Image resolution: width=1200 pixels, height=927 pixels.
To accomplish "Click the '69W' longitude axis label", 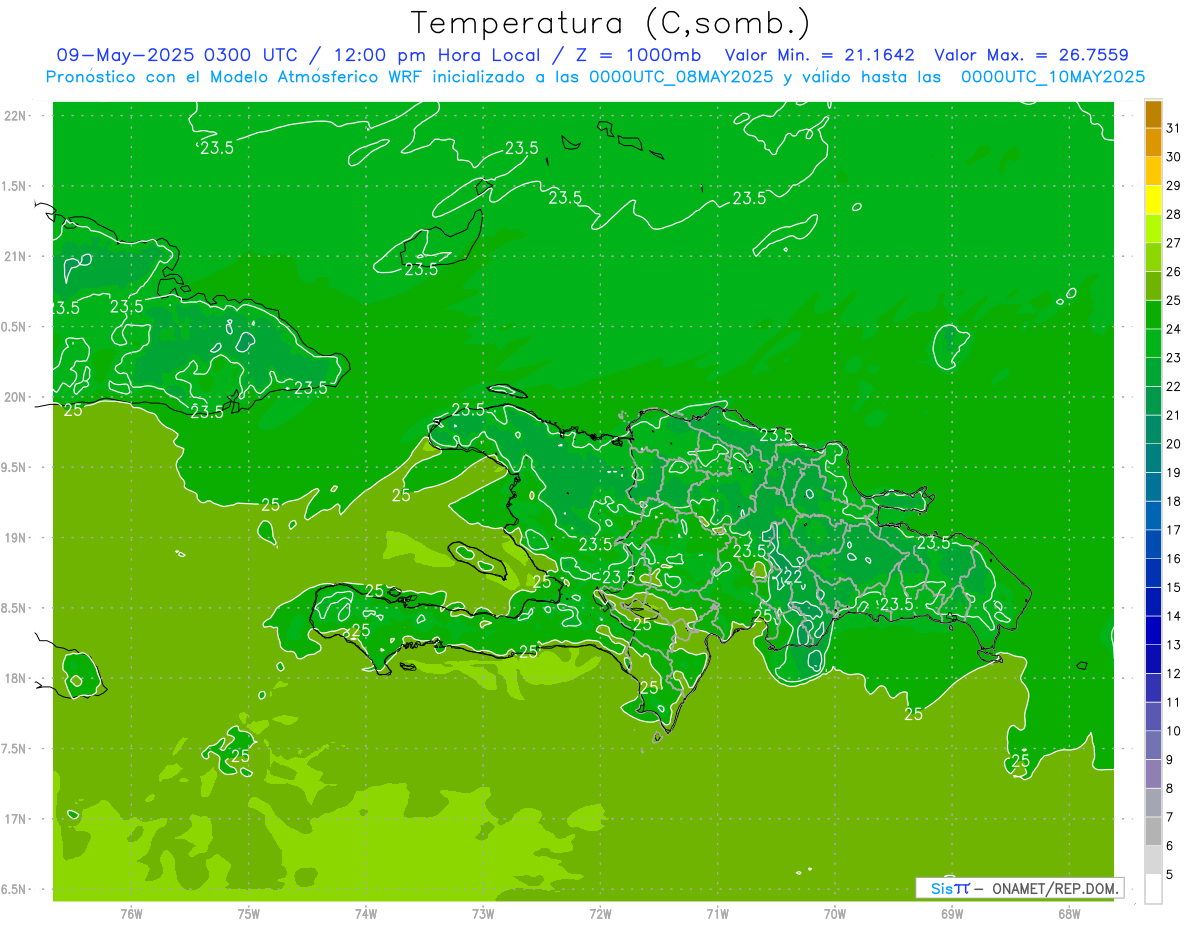I will pos(952,914).
